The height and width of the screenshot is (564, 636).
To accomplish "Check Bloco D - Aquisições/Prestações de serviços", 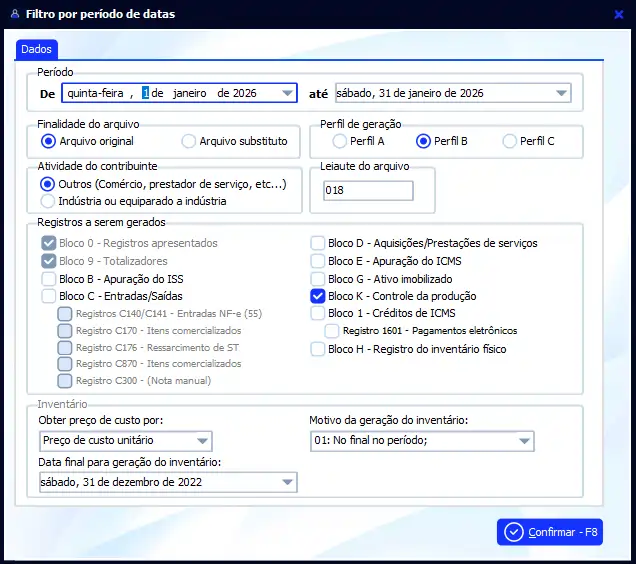I will point(318,243).
